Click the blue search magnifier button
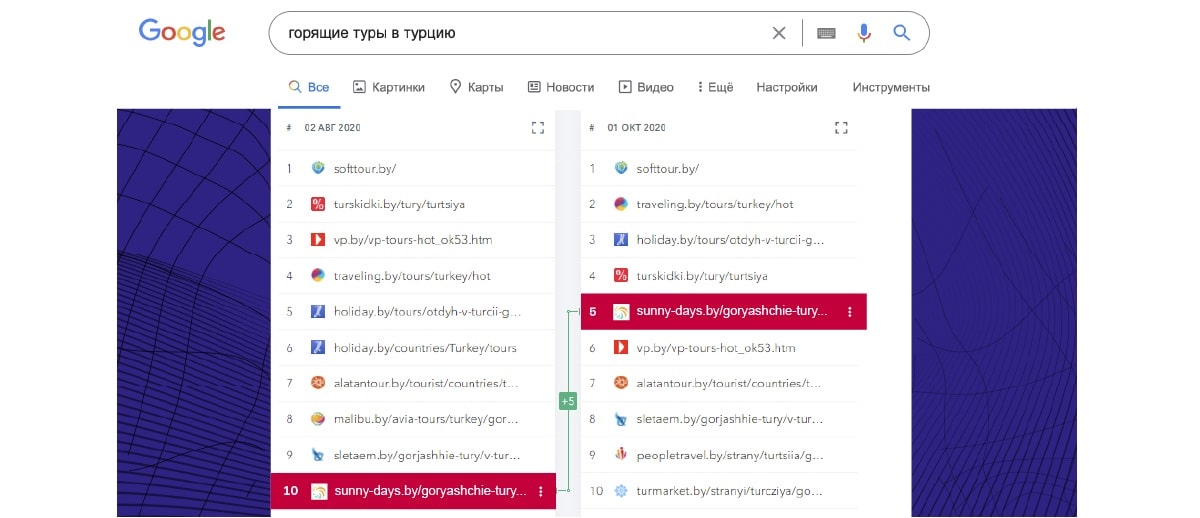 (x=902, y=33)
